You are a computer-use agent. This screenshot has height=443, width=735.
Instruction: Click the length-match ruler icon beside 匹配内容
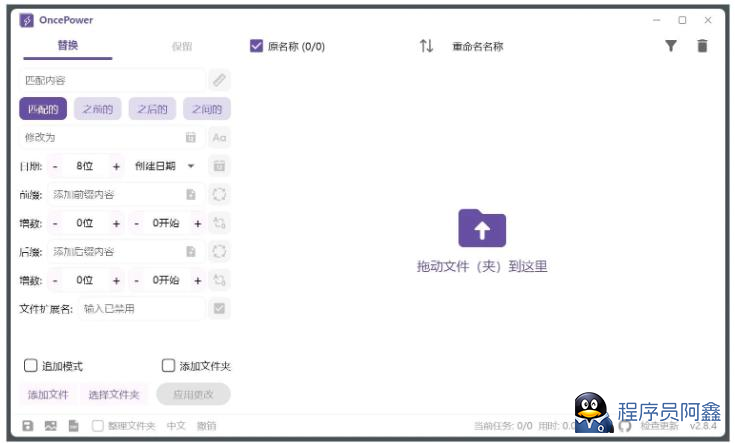click(x=219, y=80)
